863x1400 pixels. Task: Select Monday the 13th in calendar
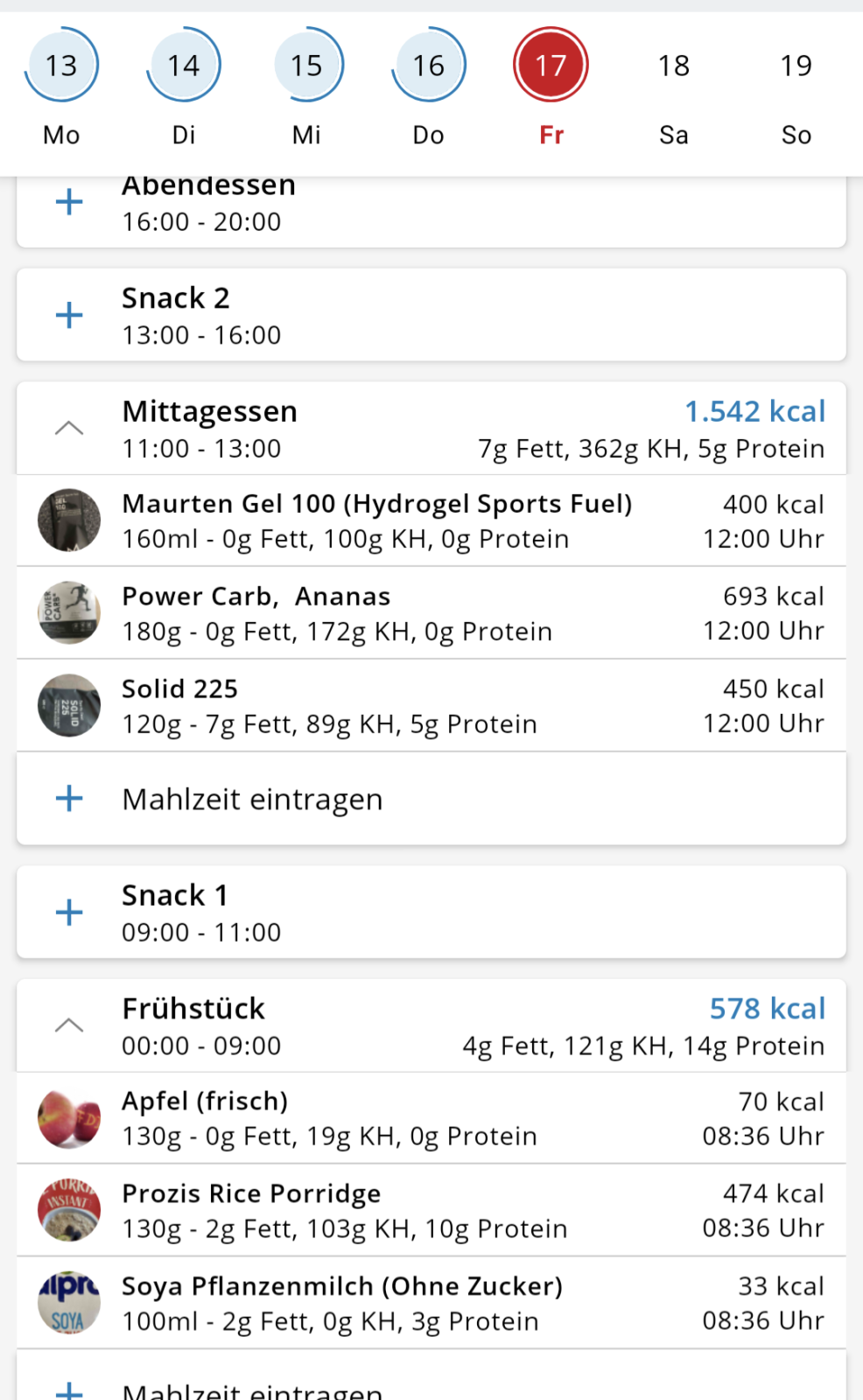tap(61, 66)
